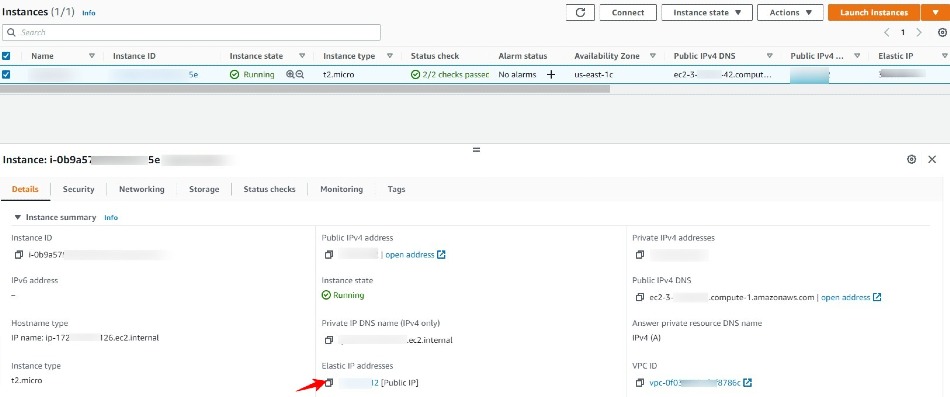
Task: Open table preferences gear icon
Action: pos(942,33)
